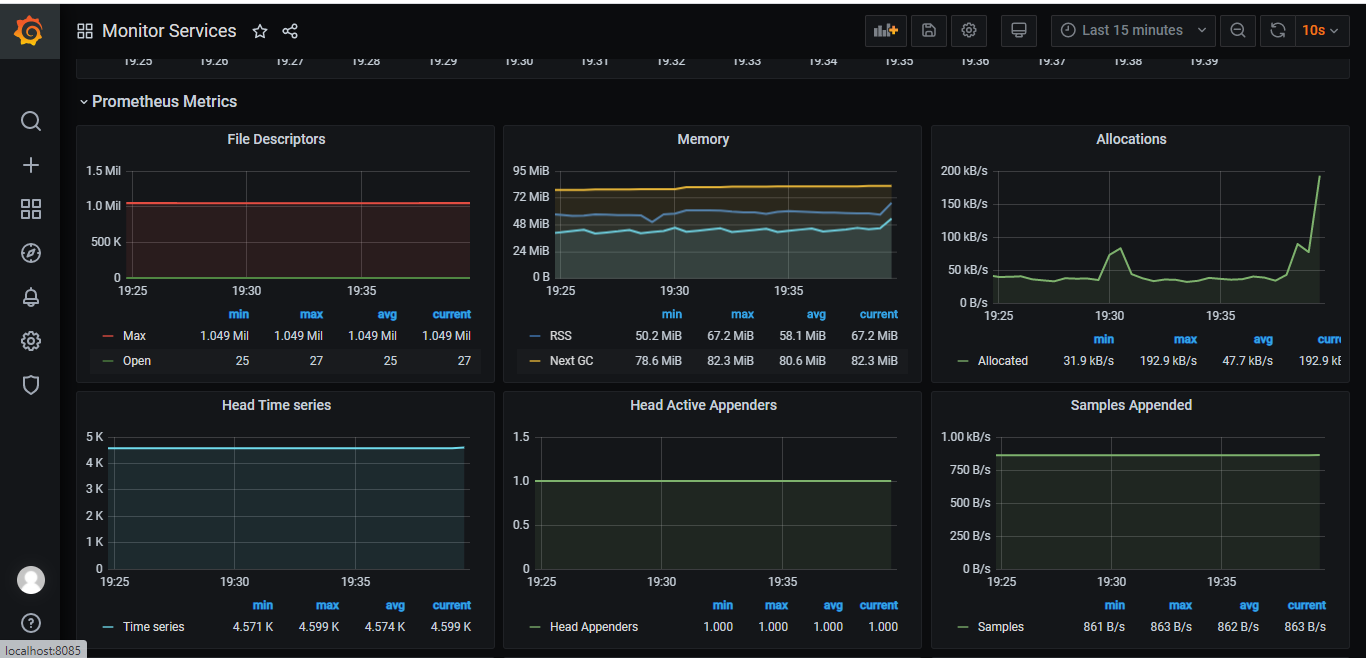Image resolution: width=1366 pixels, height=658 pixels.
Task: Toggle the Samples legend entry
Action: tap(1001, 627)
